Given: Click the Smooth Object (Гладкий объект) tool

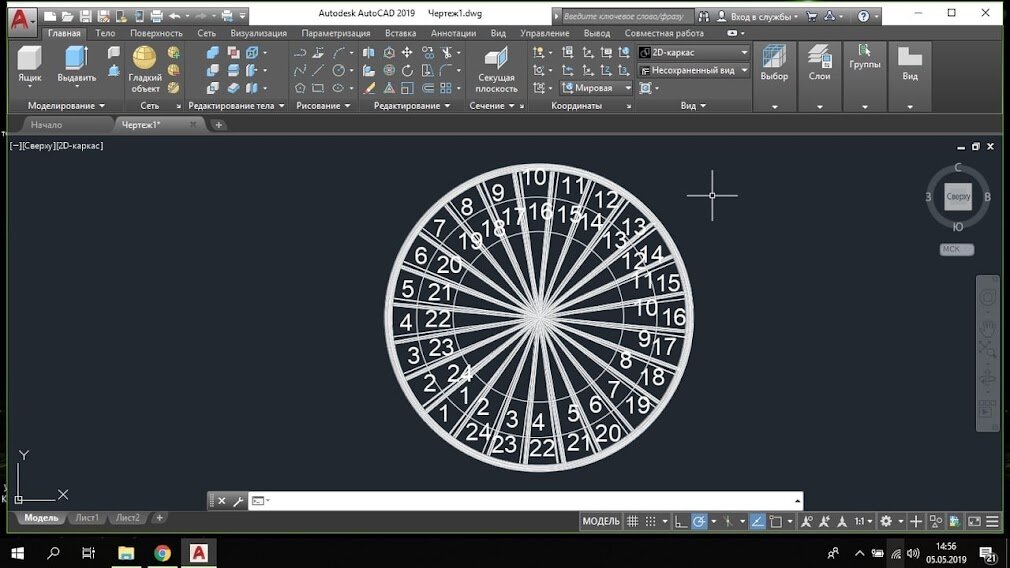Looking at the screenshot, I should (x=145, y=70).
